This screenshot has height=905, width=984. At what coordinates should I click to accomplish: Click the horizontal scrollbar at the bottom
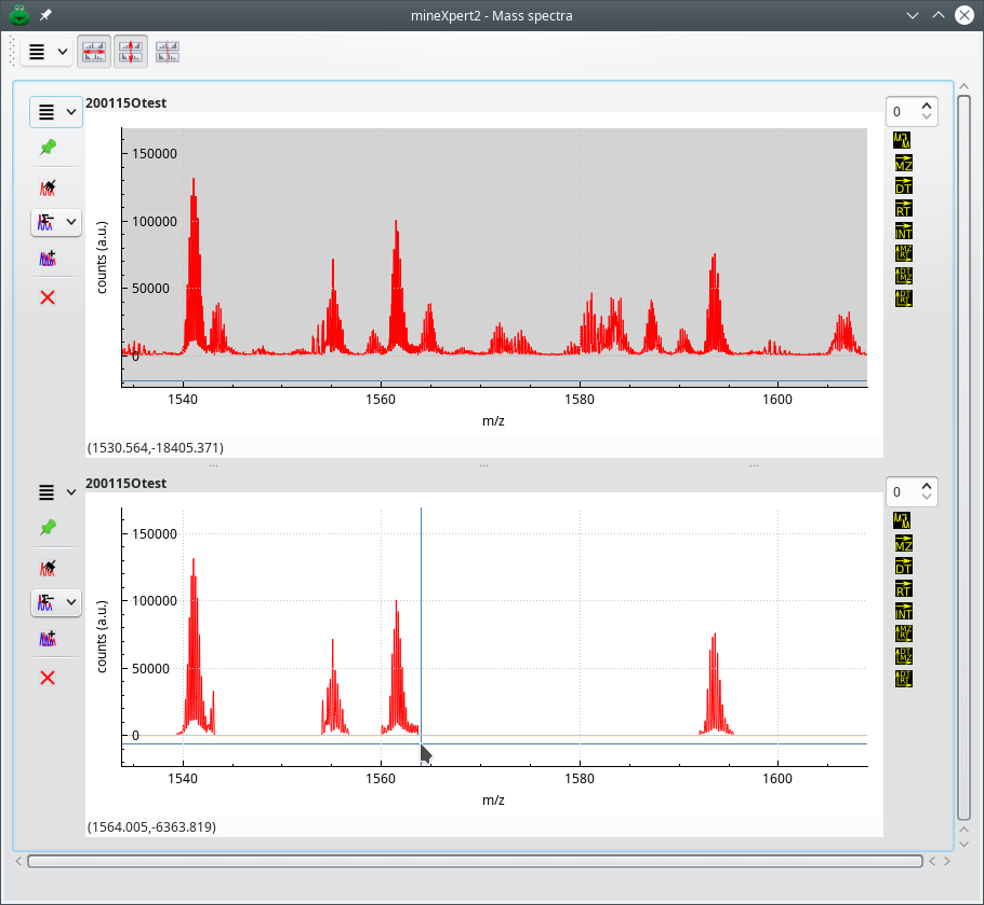(475, 861)
